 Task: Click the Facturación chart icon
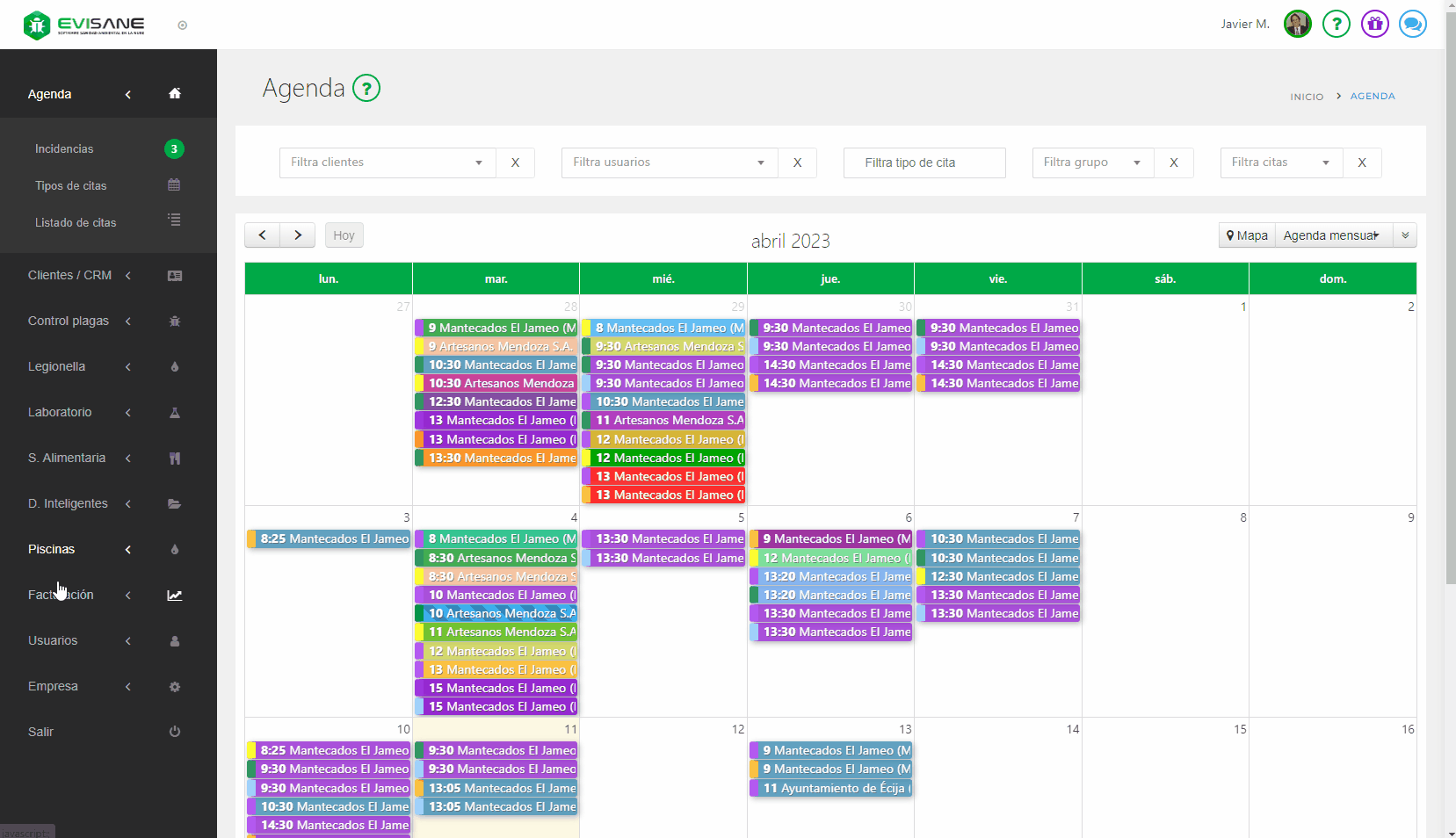point(175,596)
